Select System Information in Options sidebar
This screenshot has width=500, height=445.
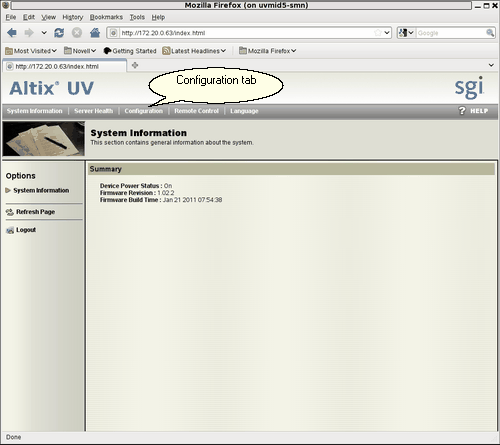[41, 190]
